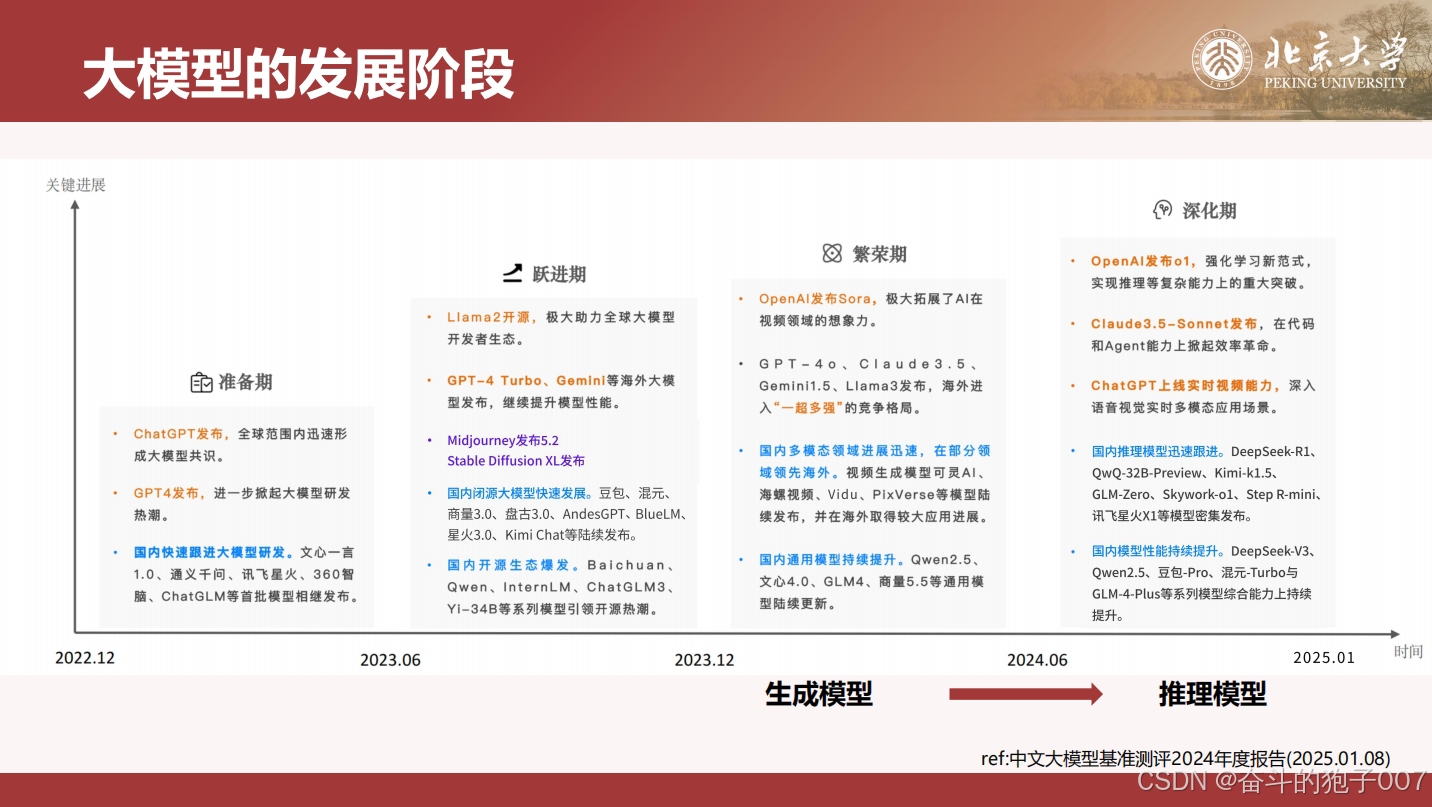Click the 推理模型 label
The height and width of the screenshot is (807, 1432).
(x=1212, y=694)
